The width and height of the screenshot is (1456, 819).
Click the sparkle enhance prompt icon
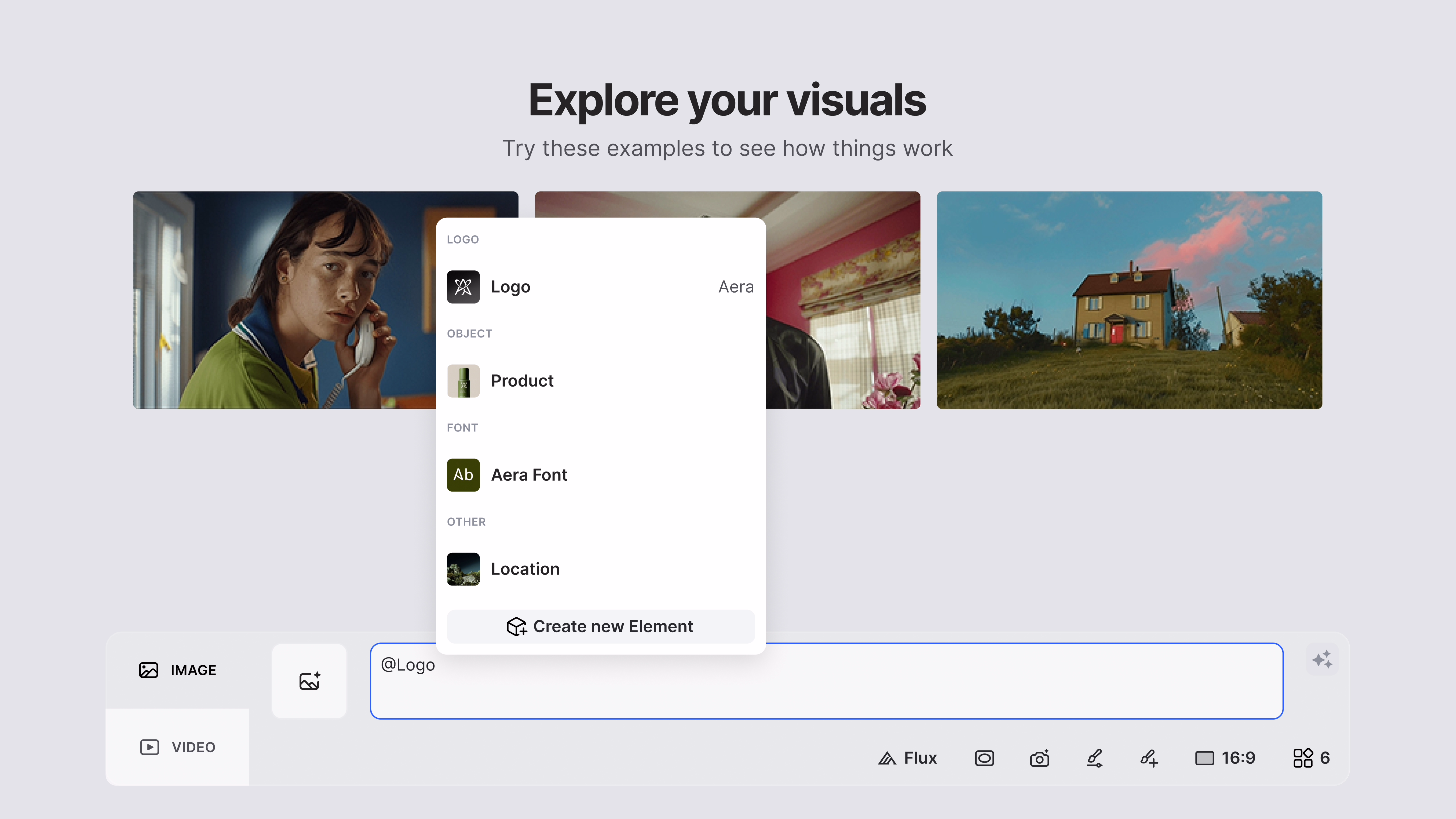click(x=1322, y=659)
